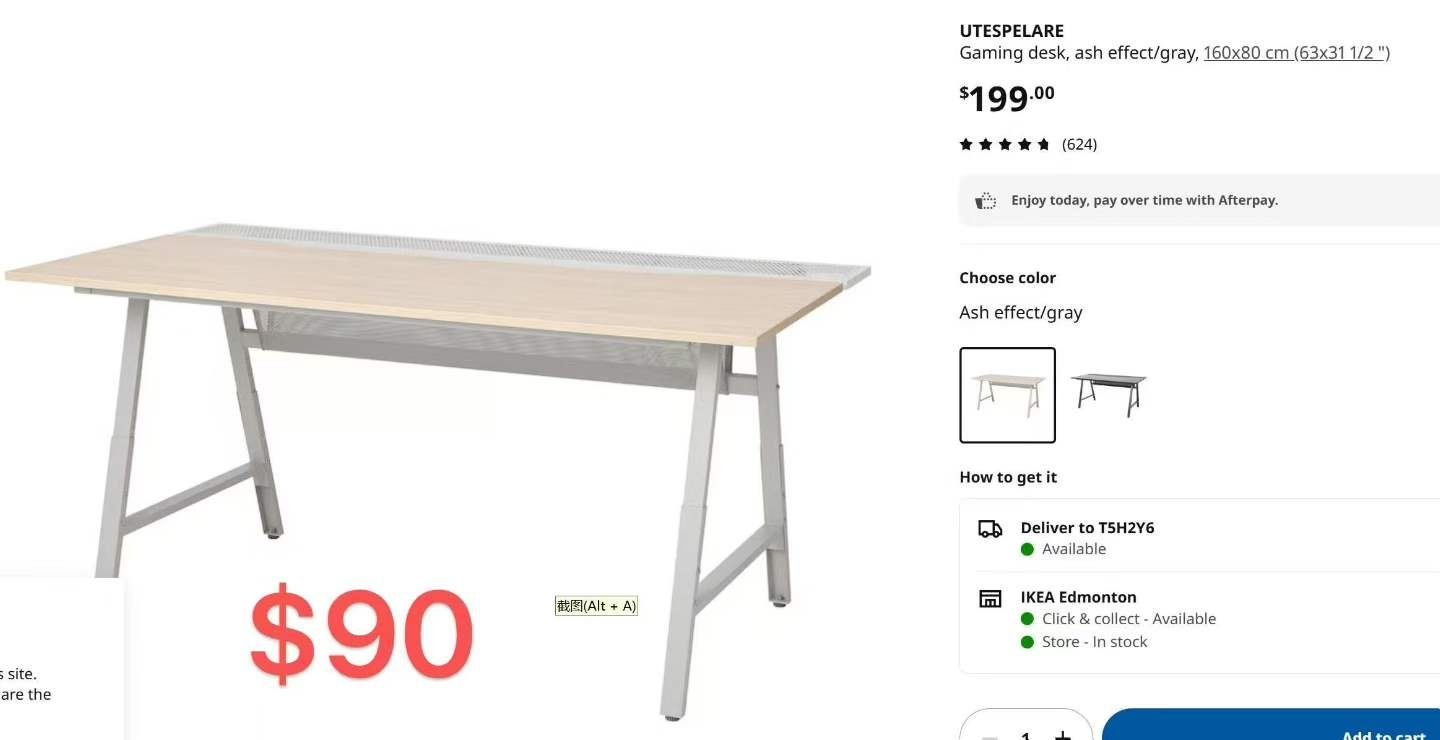Click the delivery truck icon
Screen dimensions: 1440x740
click(990, 529)
